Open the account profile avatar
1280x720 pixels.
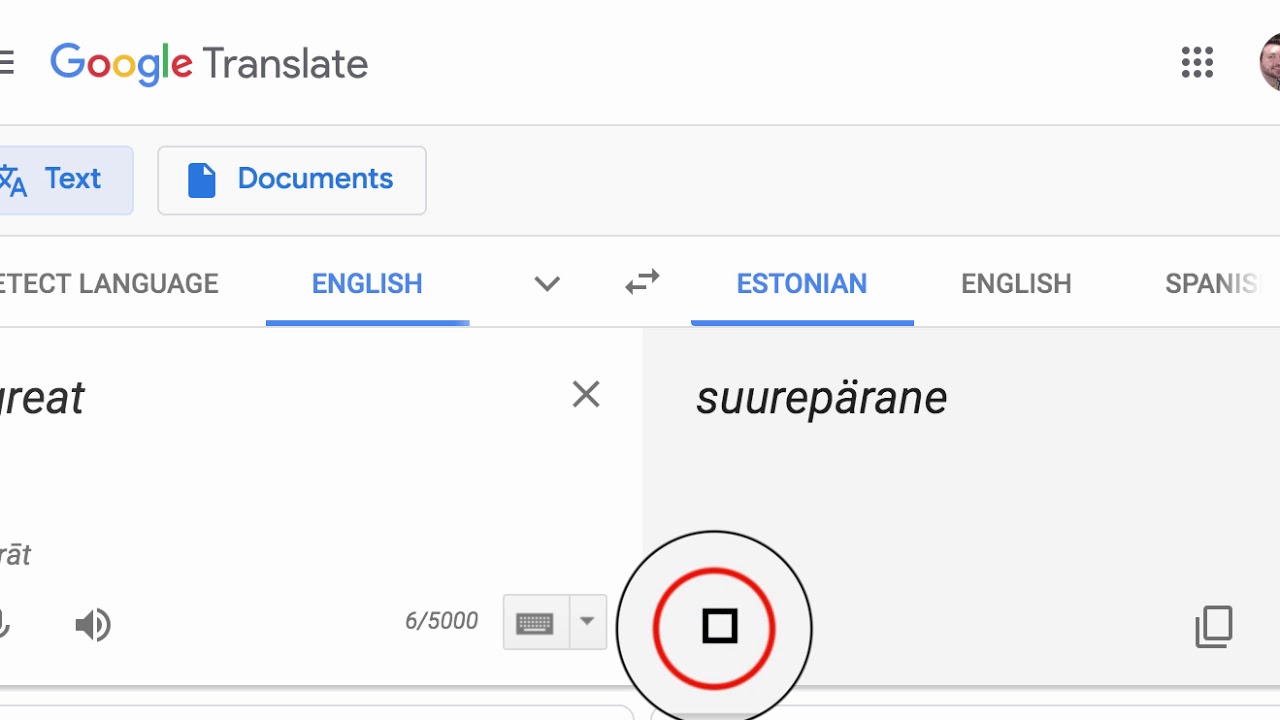pyautogui.click(x=1270, y=62)
